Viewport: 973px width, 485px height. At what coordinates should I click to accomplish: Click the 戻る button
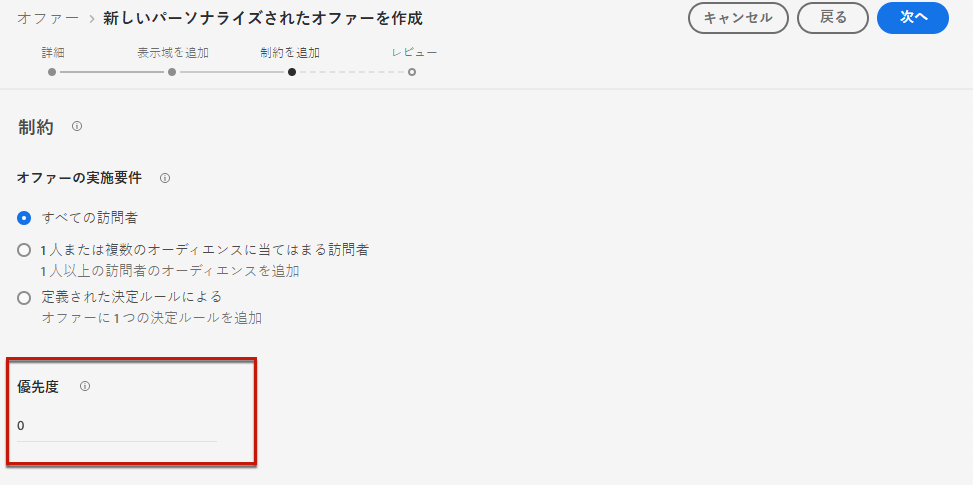click(833, 18)
